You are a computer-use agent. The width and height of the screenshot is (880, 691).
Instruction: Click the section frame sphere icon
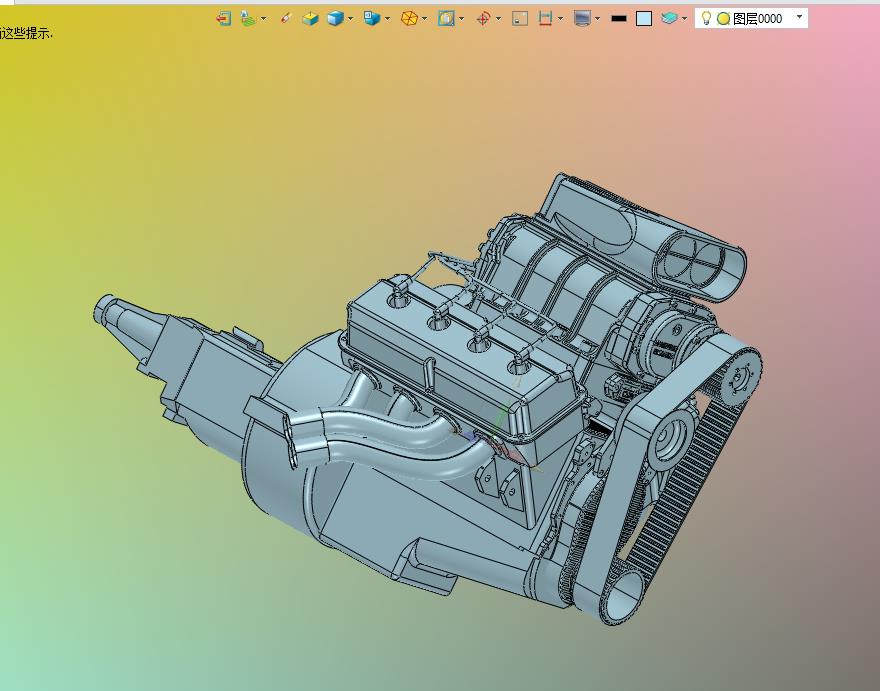pyautogui.click(x=446, y=18)
